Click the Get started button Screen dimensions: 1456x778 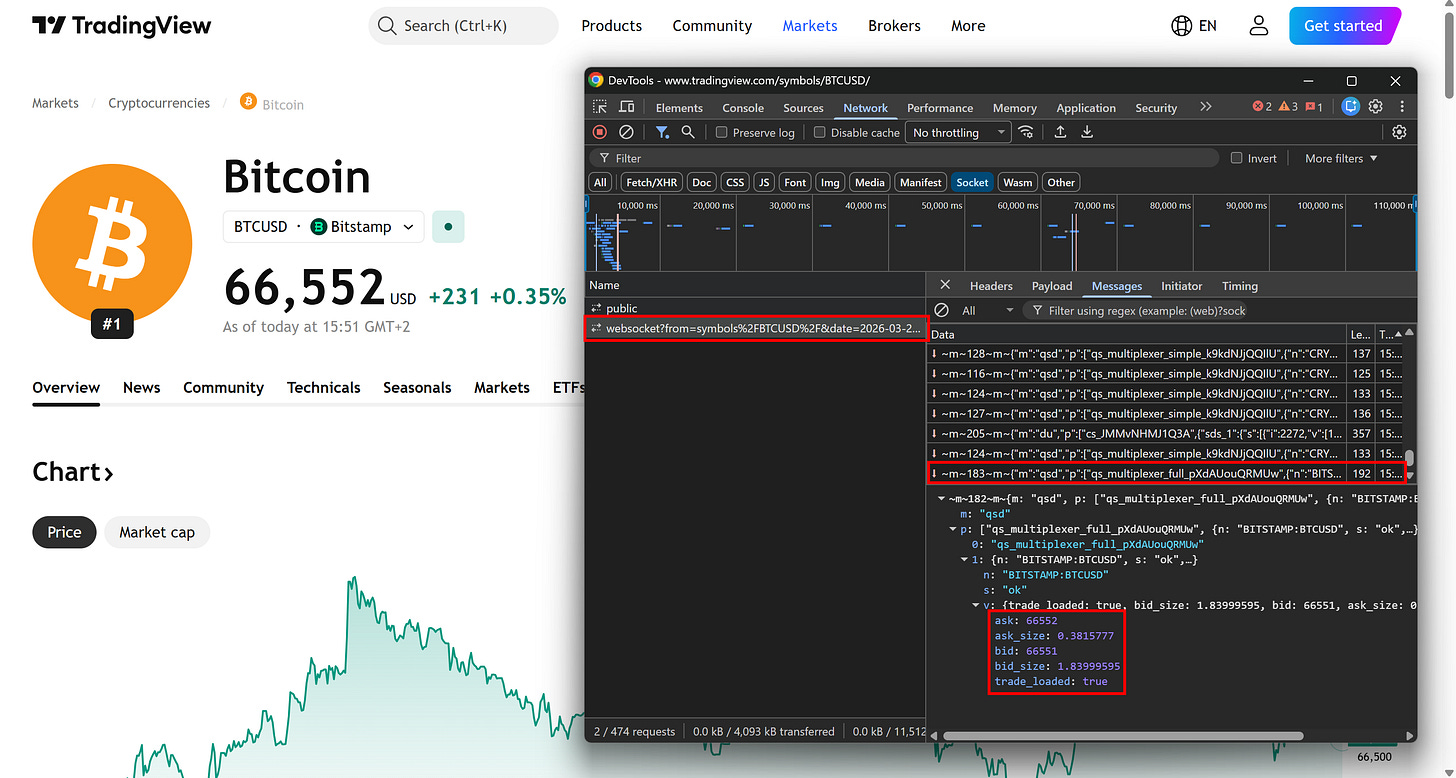pyautogui.click(x=1343, y=26)
